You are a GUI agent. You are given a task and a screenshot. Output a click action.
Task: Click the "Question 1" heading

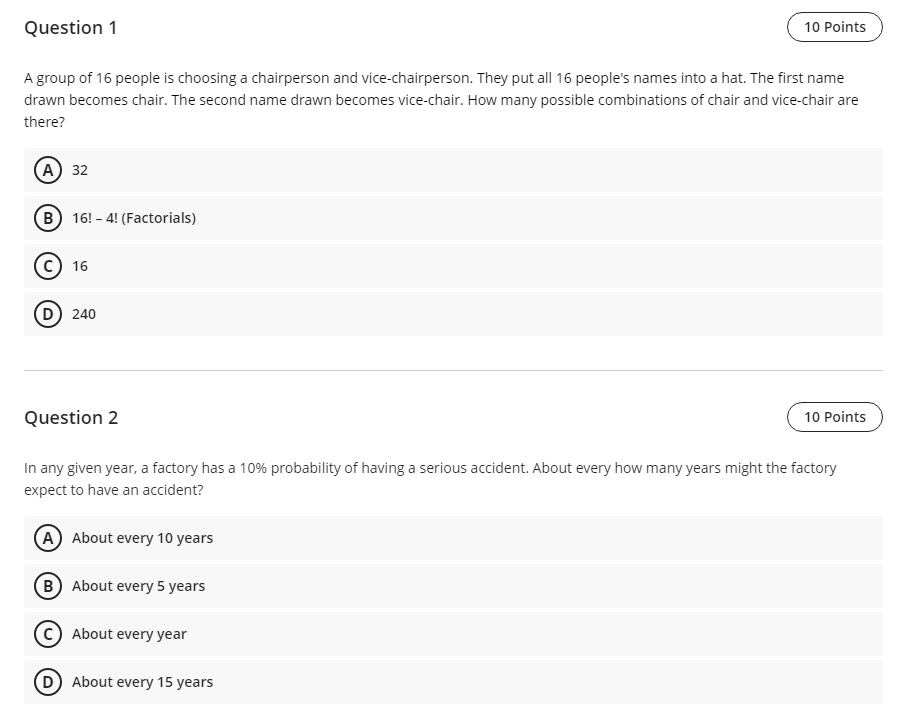click(70, 28)
